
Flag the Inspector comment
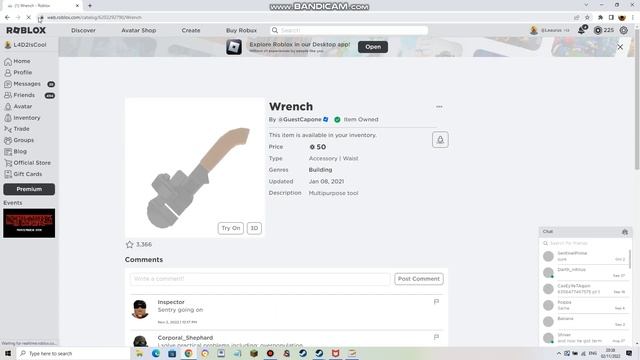(436, 302)
